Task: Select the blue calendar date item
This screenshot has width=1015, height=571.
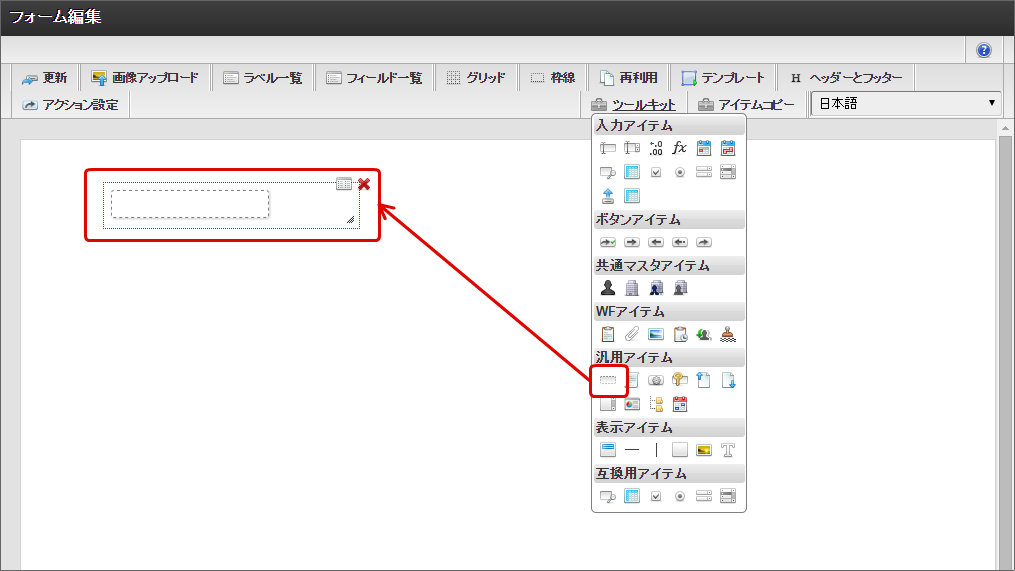Action: [x=704, y=149]
